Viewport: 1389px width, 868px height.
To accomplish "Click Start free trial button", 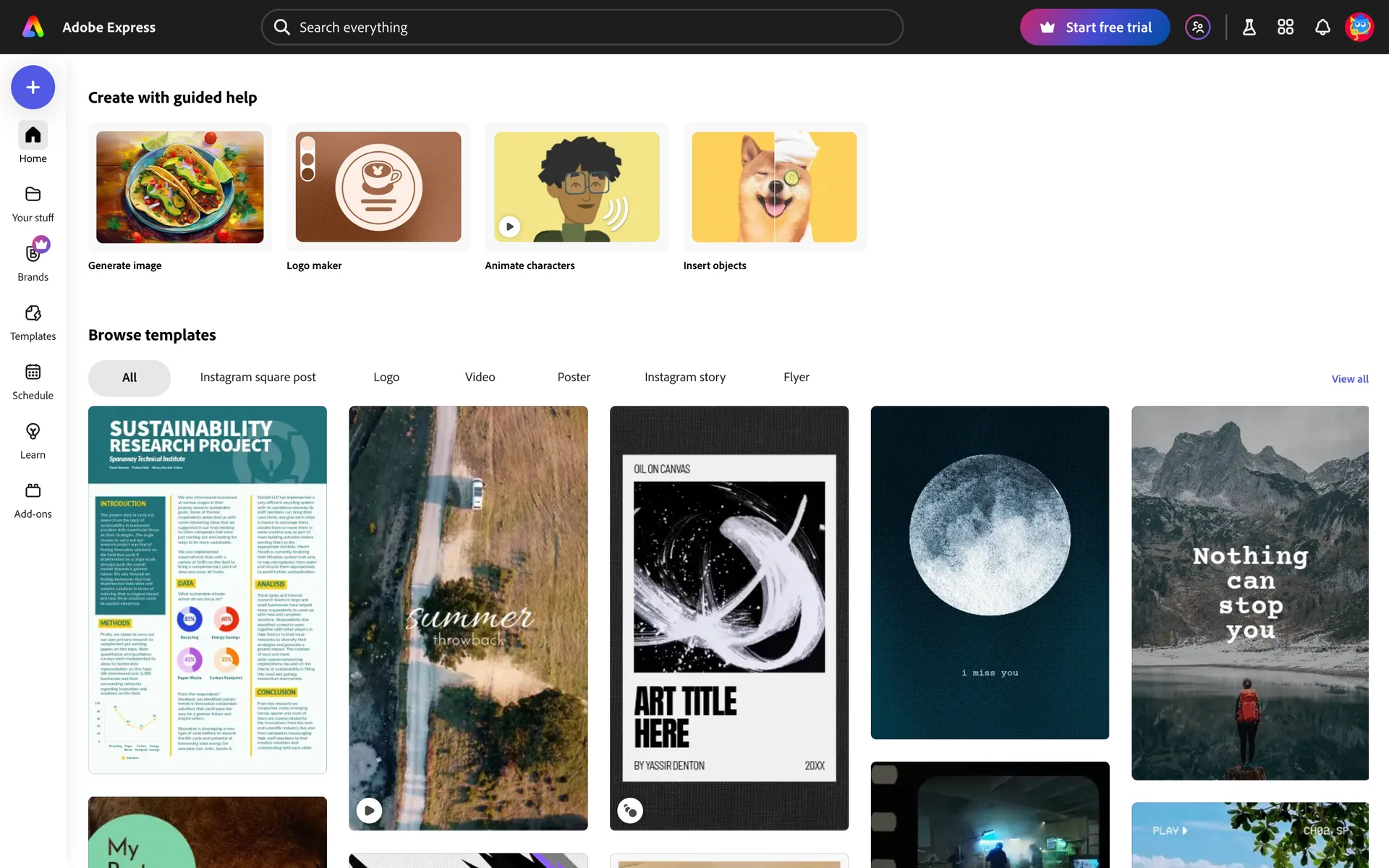I will 1095,27.
